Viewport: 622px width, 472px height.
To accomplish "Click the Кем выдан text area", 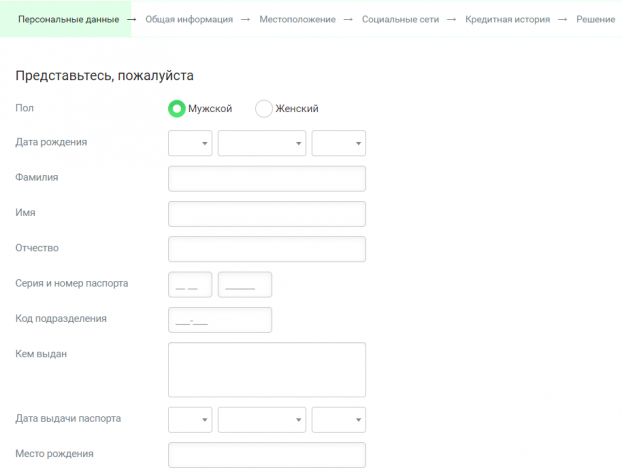I will pos(267,370).
